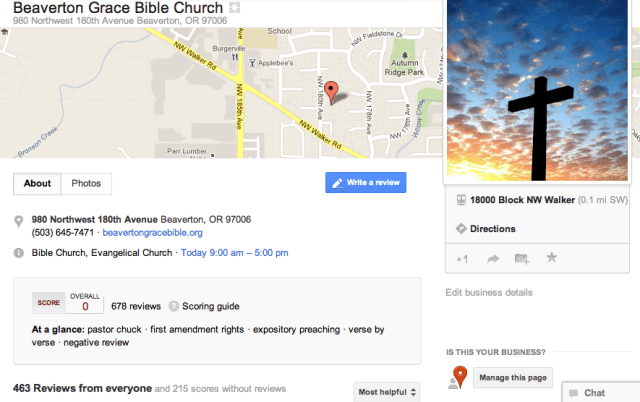Click the share arrow icon
The width and height of the screenshot is (640, 402).
(x=492, y=258)
